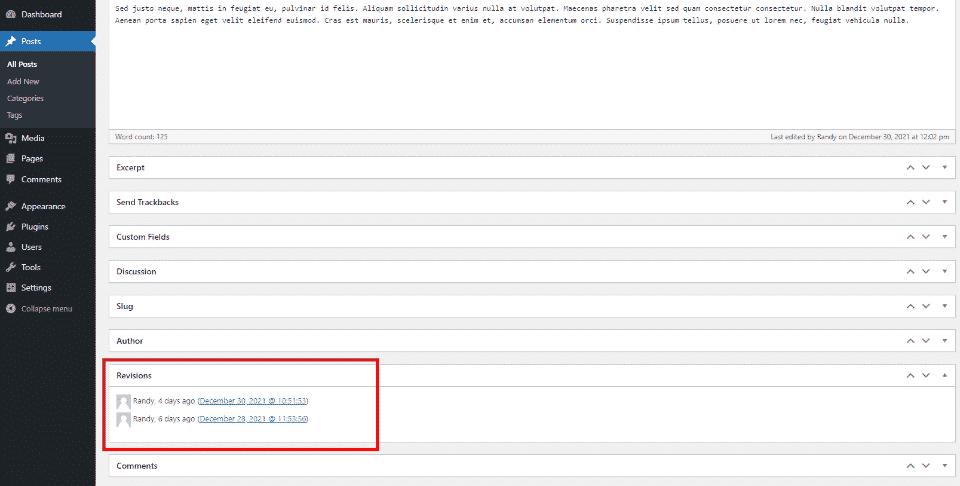Viewport: 960px width, 486px height.
Task: Open the Plugins menu label
Action: [35, 226]
